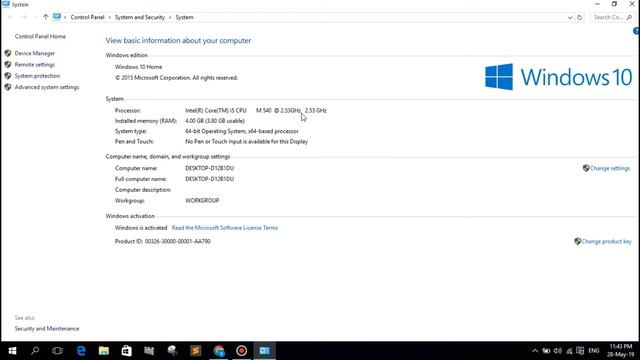Open the Store app from taskbar

pyautogui.click(x=127, y=351)
